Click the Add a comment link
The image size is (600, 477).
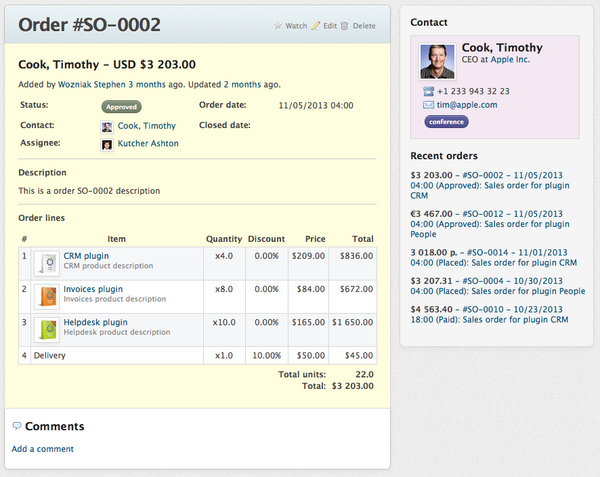click(42, 449)
